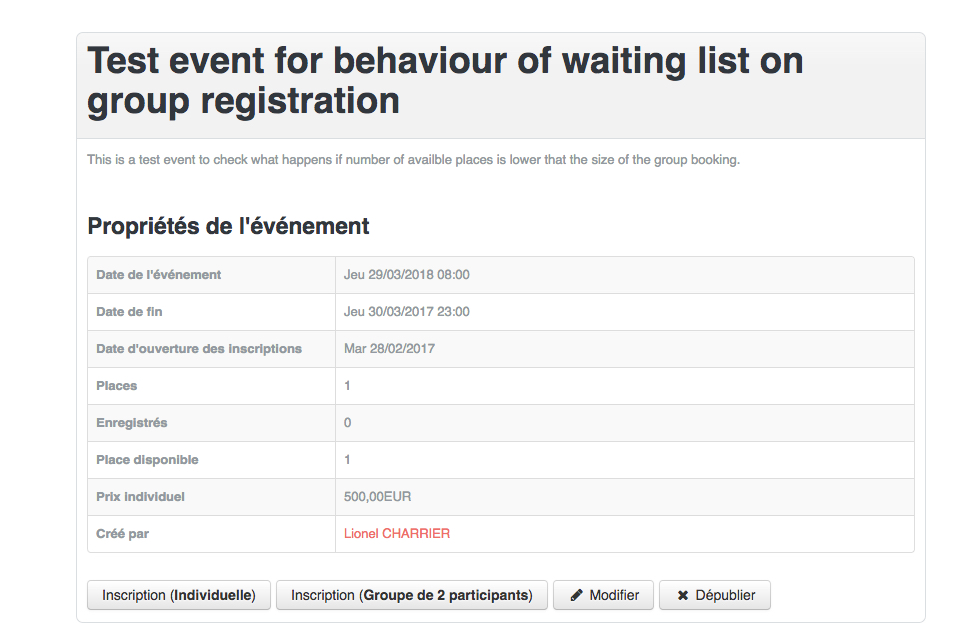Select the 500,00EUR price value
Screen dimensions: 960x638
(x=377, y=497)
